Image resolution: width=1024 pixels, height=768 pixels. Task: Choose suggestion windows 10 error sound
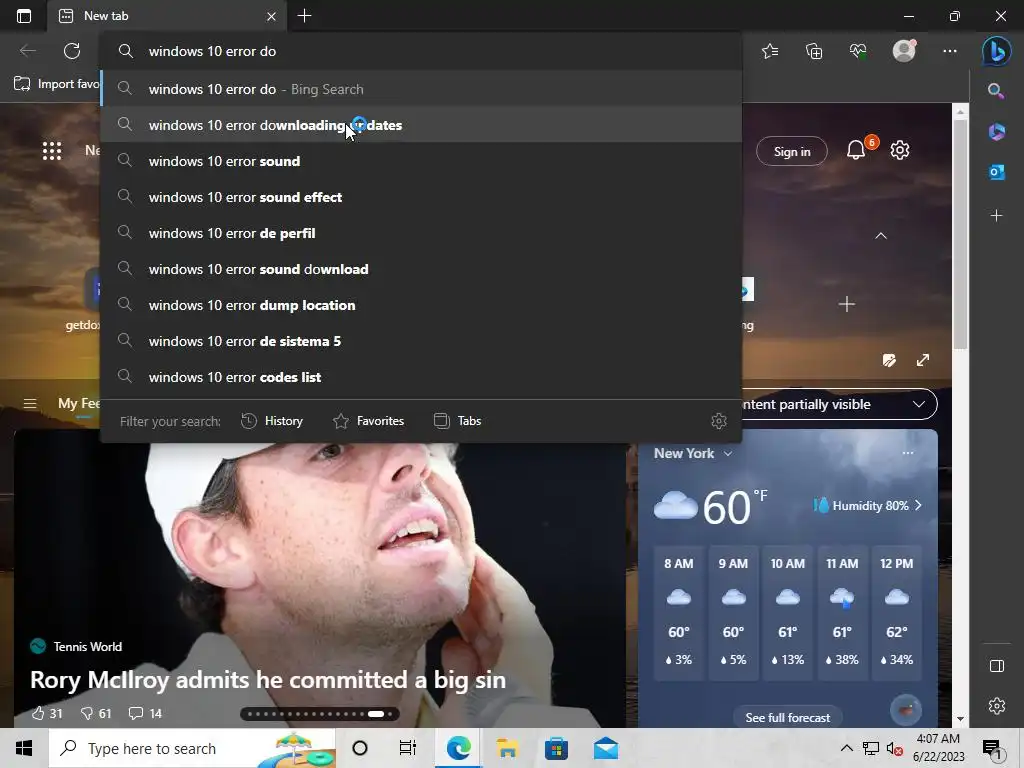point(421,161)
